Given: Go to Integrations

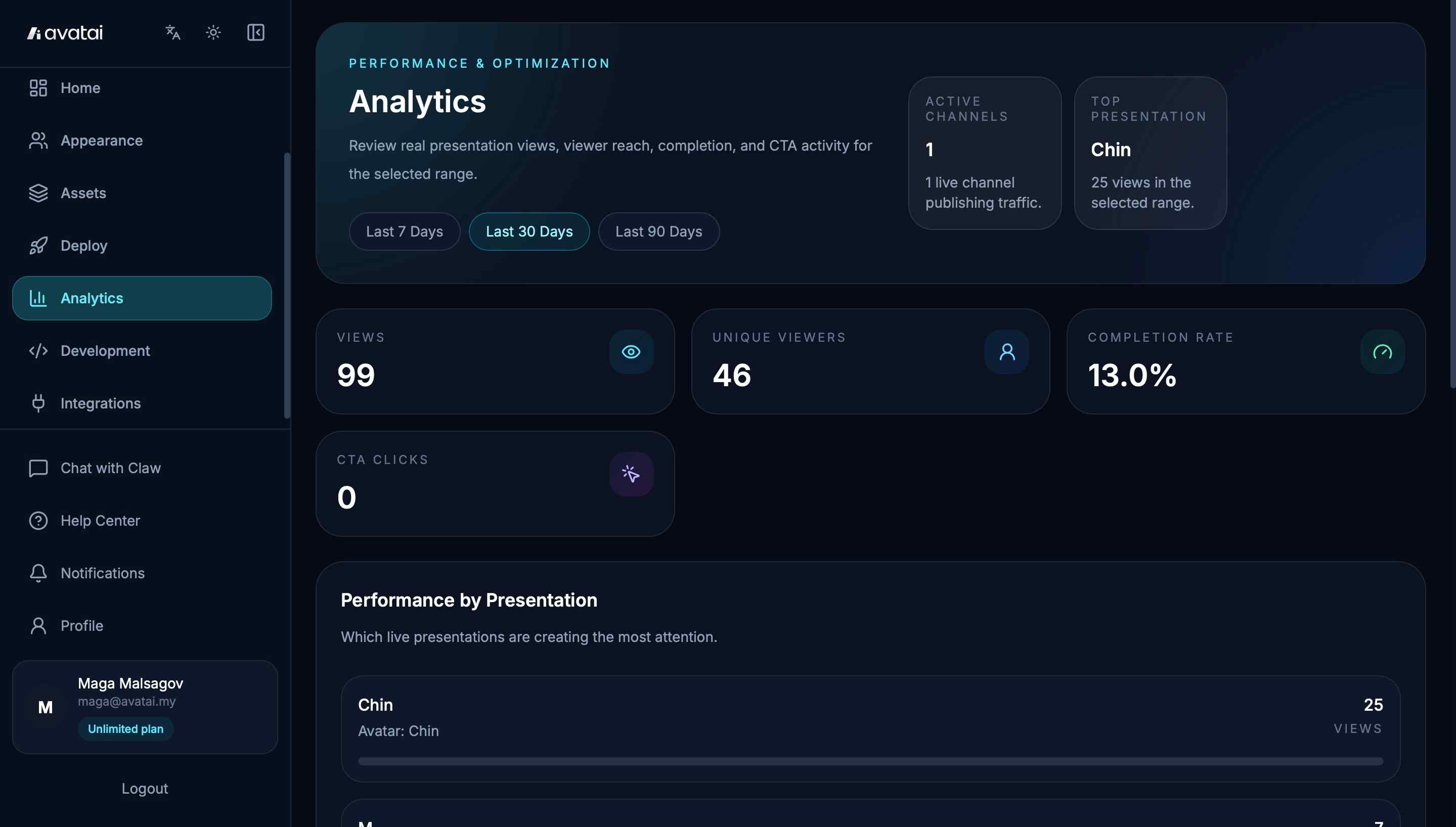Looking at the screenshot, I should (142, 403).
